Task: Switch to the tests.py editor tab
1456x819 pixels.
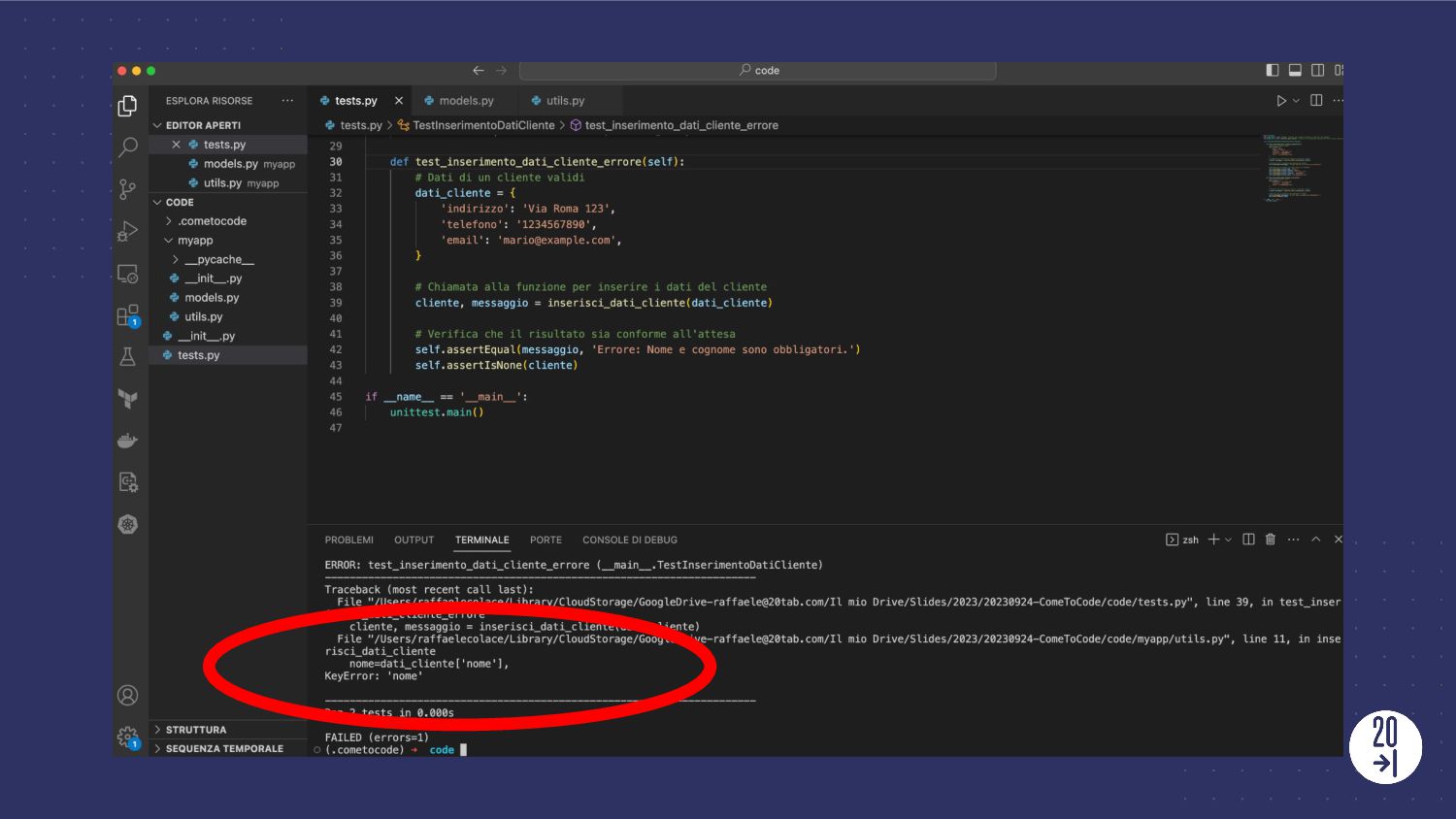Action: (x=355, y=101)
